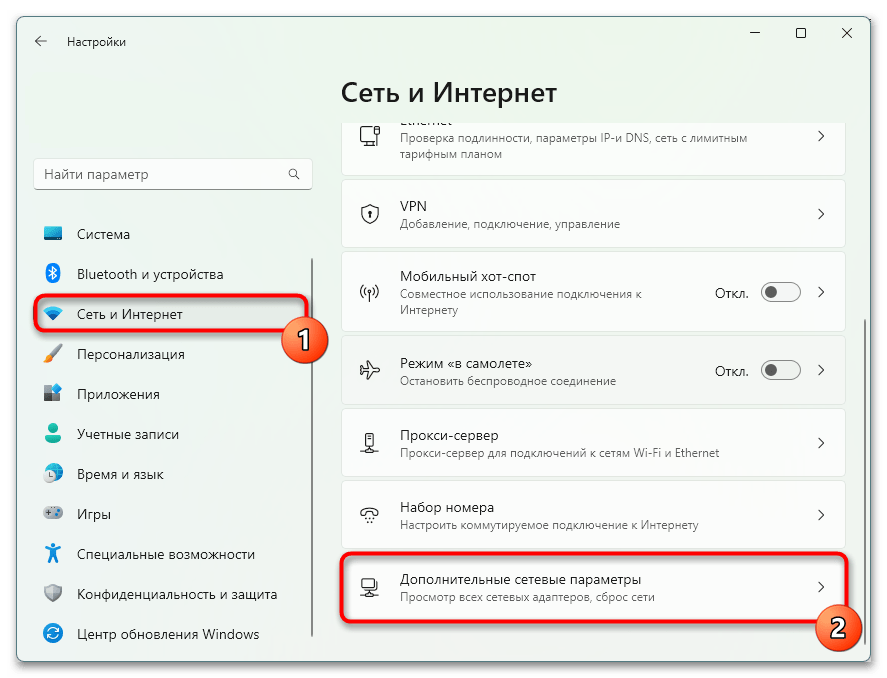Click the globe clock icon for Время и язык
Screen dimensions: 887x678
tap(53, 474)
